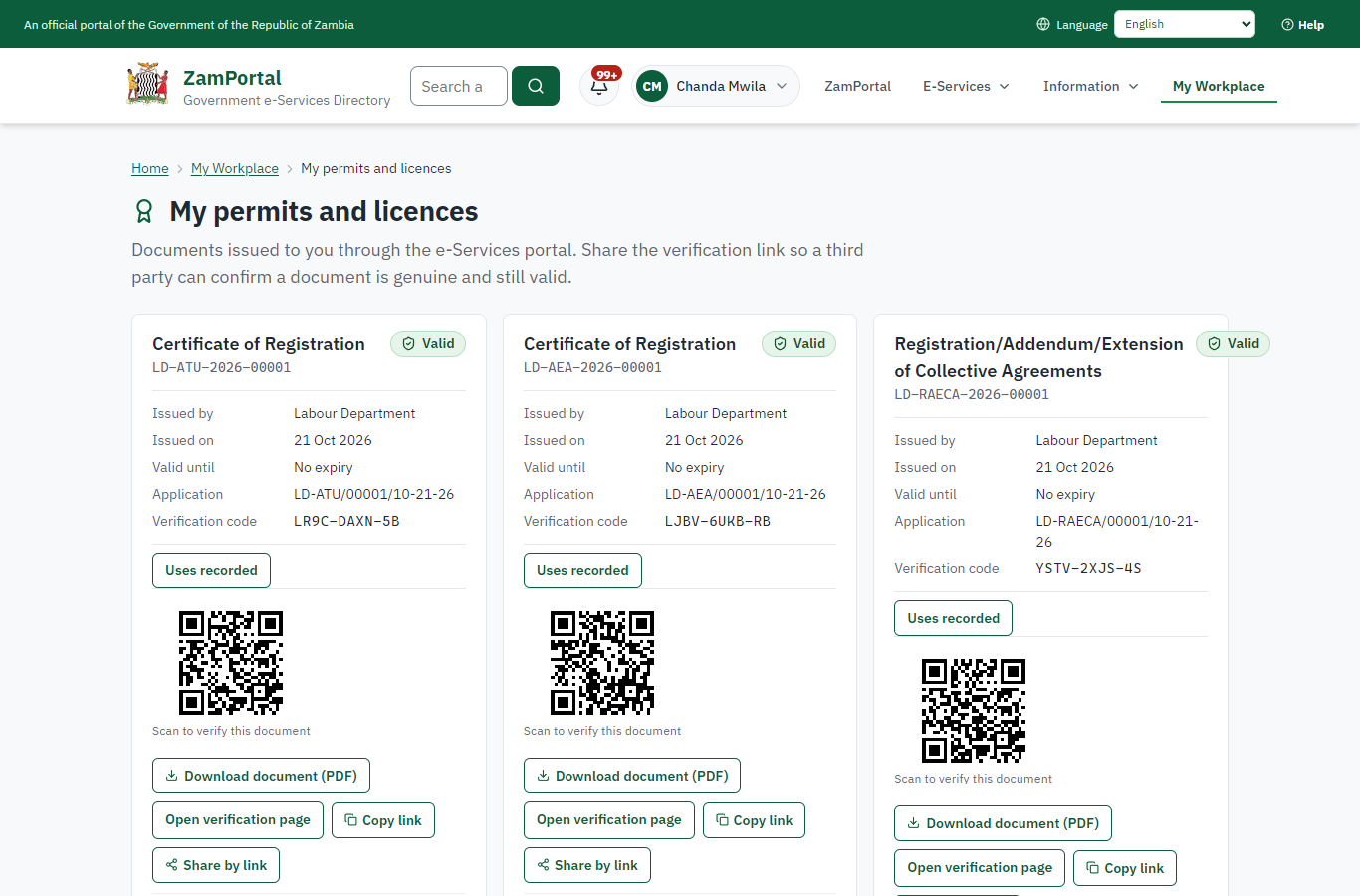This screenshot has width=1360, height=896.
Task: Click the Valid badge on LD-RAECA-2026-00001
Action: [1233, 343]
